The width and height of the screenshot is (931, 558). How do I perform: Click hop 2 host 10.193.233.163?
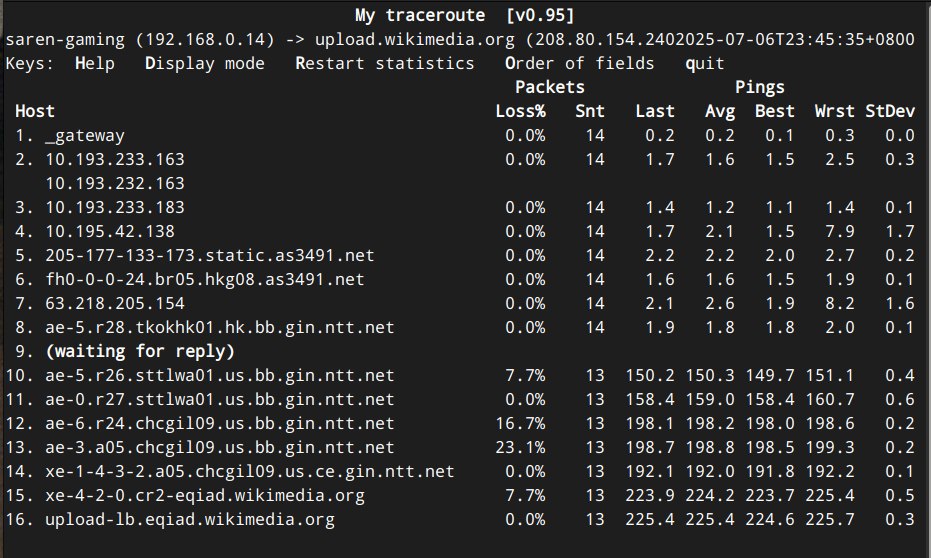[115, 159]
